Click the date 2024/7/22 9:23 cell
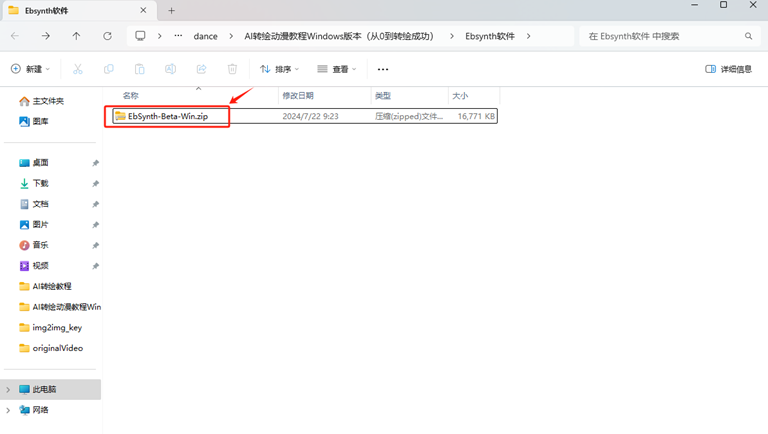 [310, 116]
